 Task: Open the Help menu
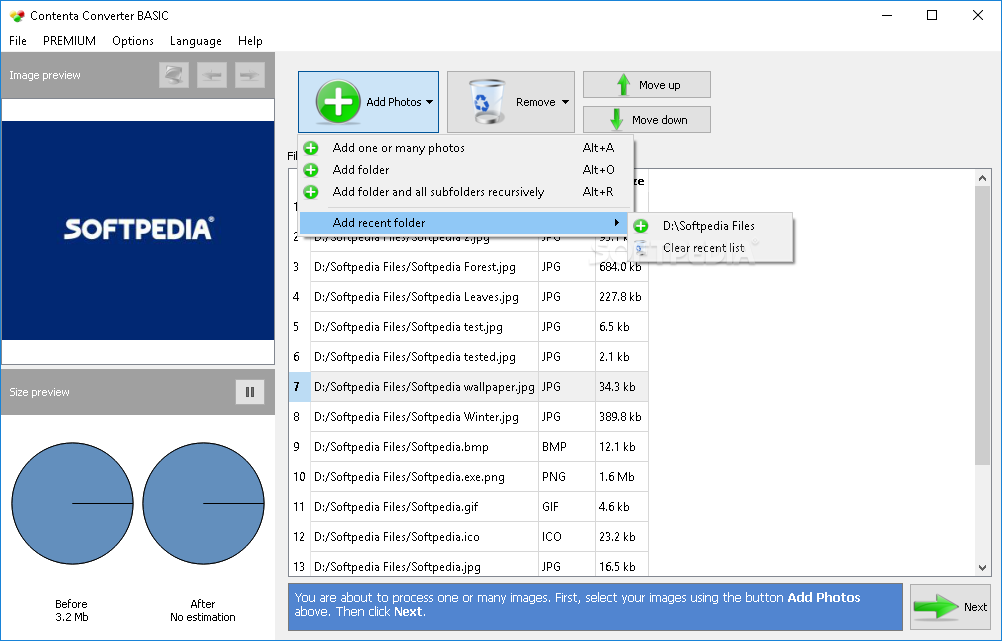click(250, 41)
